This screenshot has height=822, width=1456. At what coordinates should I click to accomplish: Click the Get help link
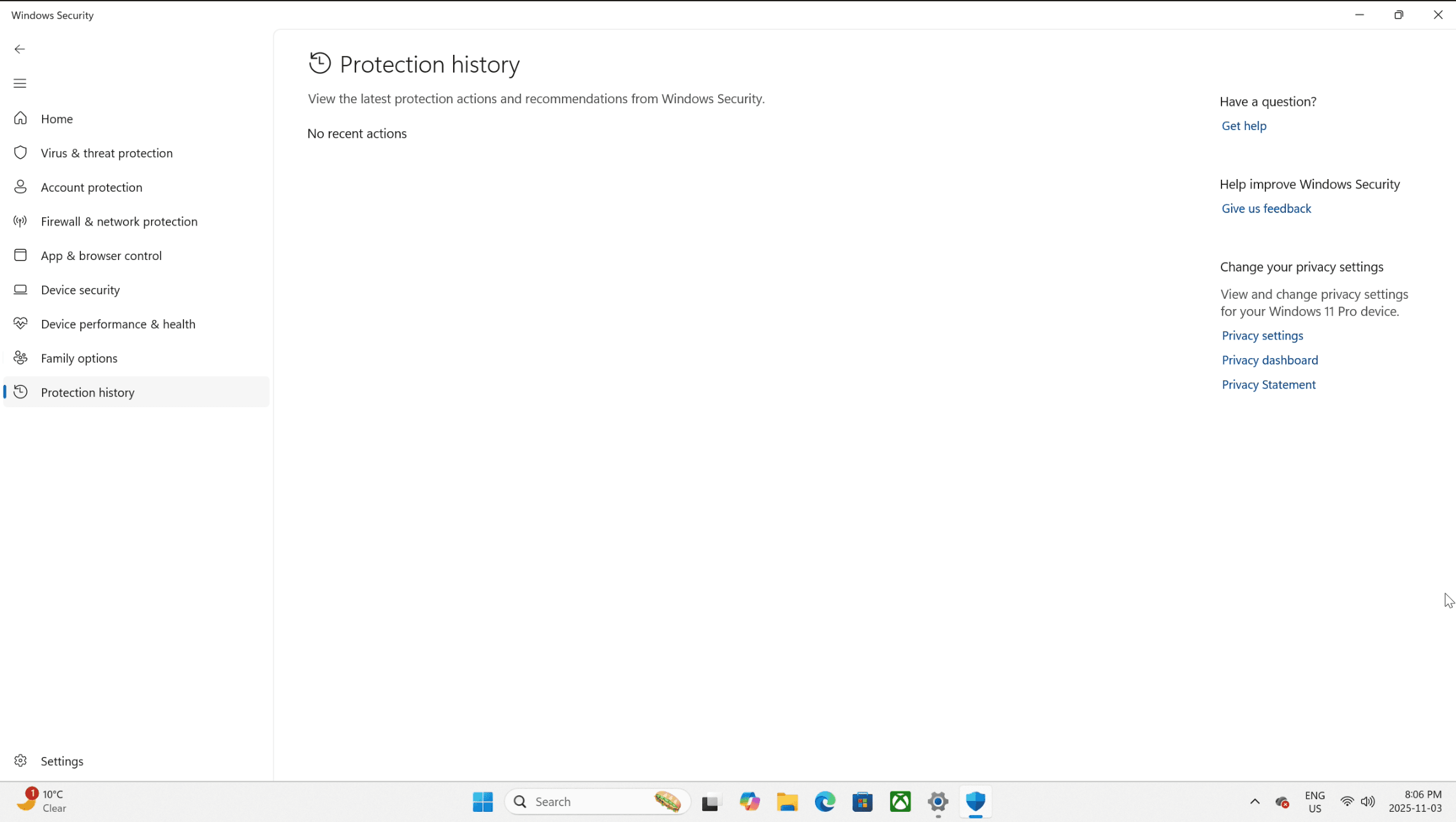[x=1243, y=126]
